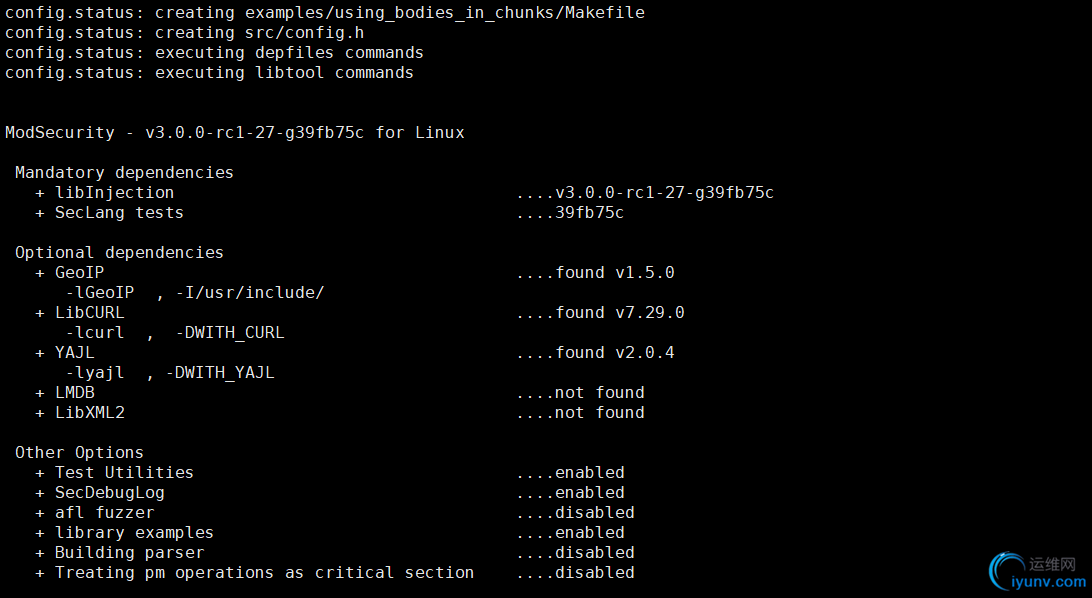The image size is (1092, 598).
Task: Click the iyunv.com watermark link text
Action: [x=1049, y=582]
